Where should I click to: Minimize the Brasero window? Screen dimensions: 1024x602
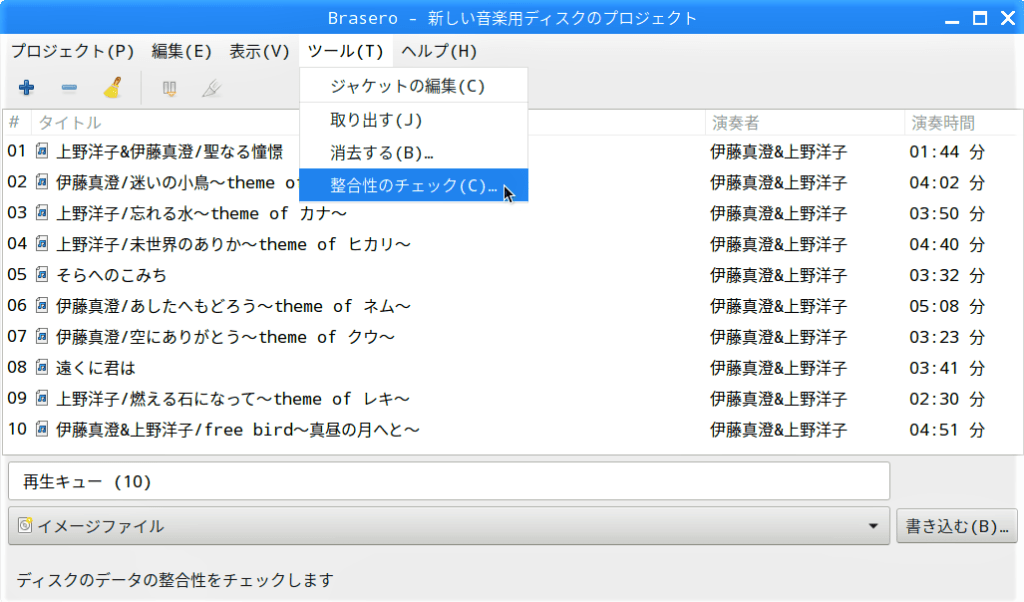[952, 20]
